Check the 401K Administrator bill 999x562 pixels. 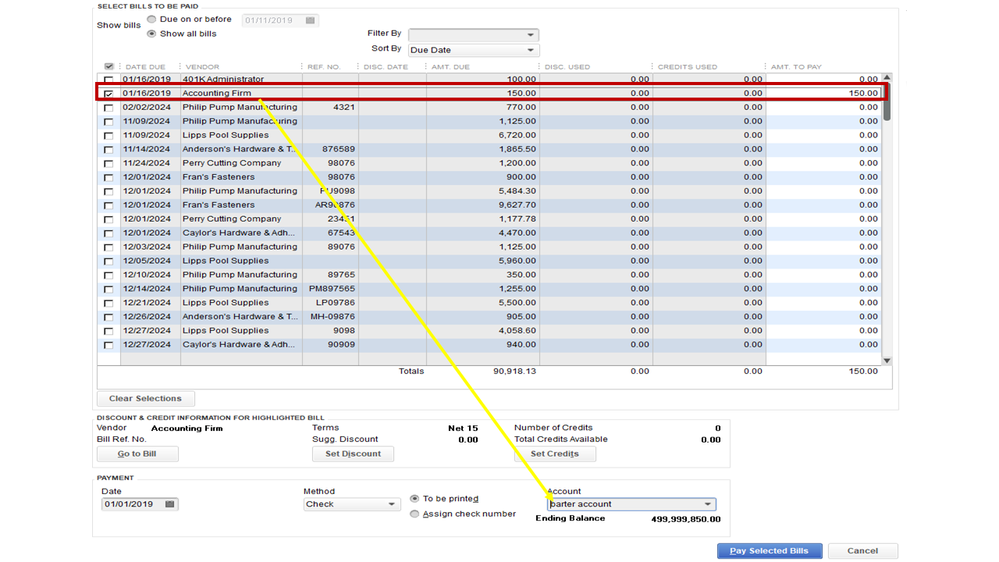point(109,80)
